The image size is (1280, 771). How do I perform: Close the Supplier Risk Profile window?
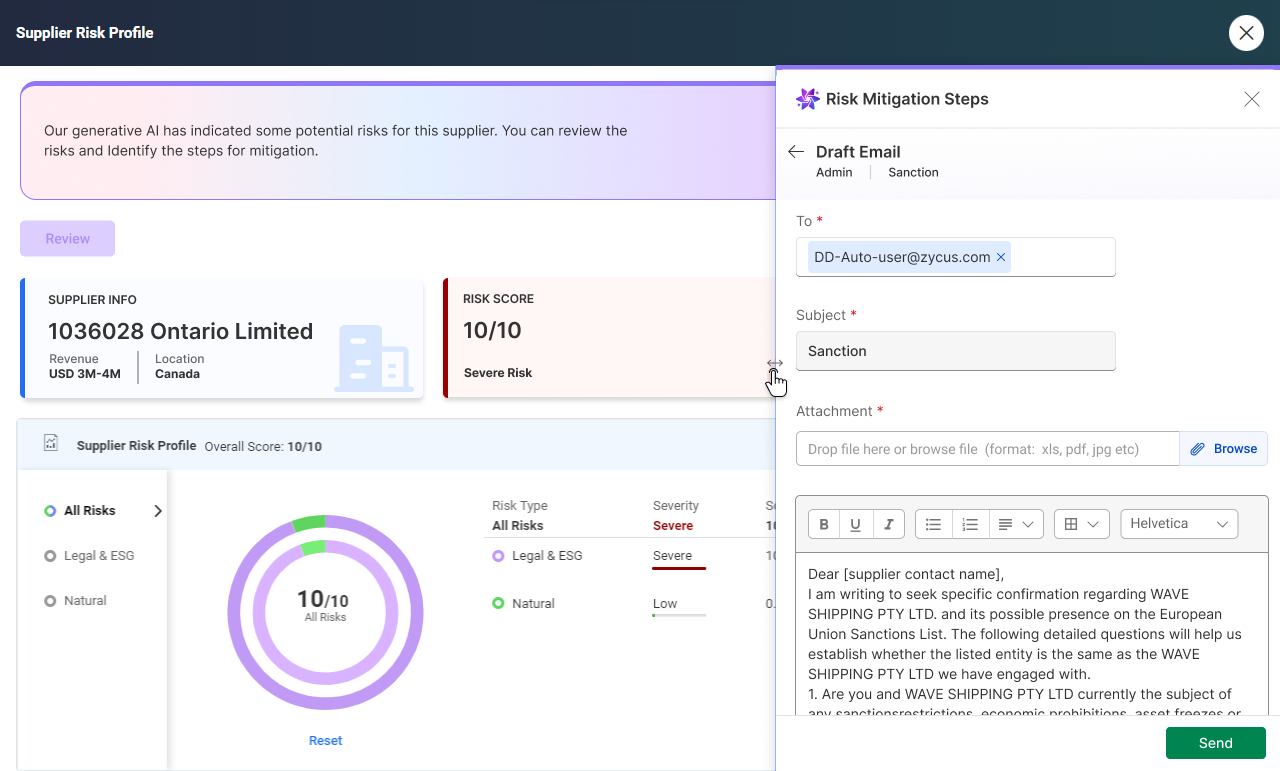[1246, 33]
